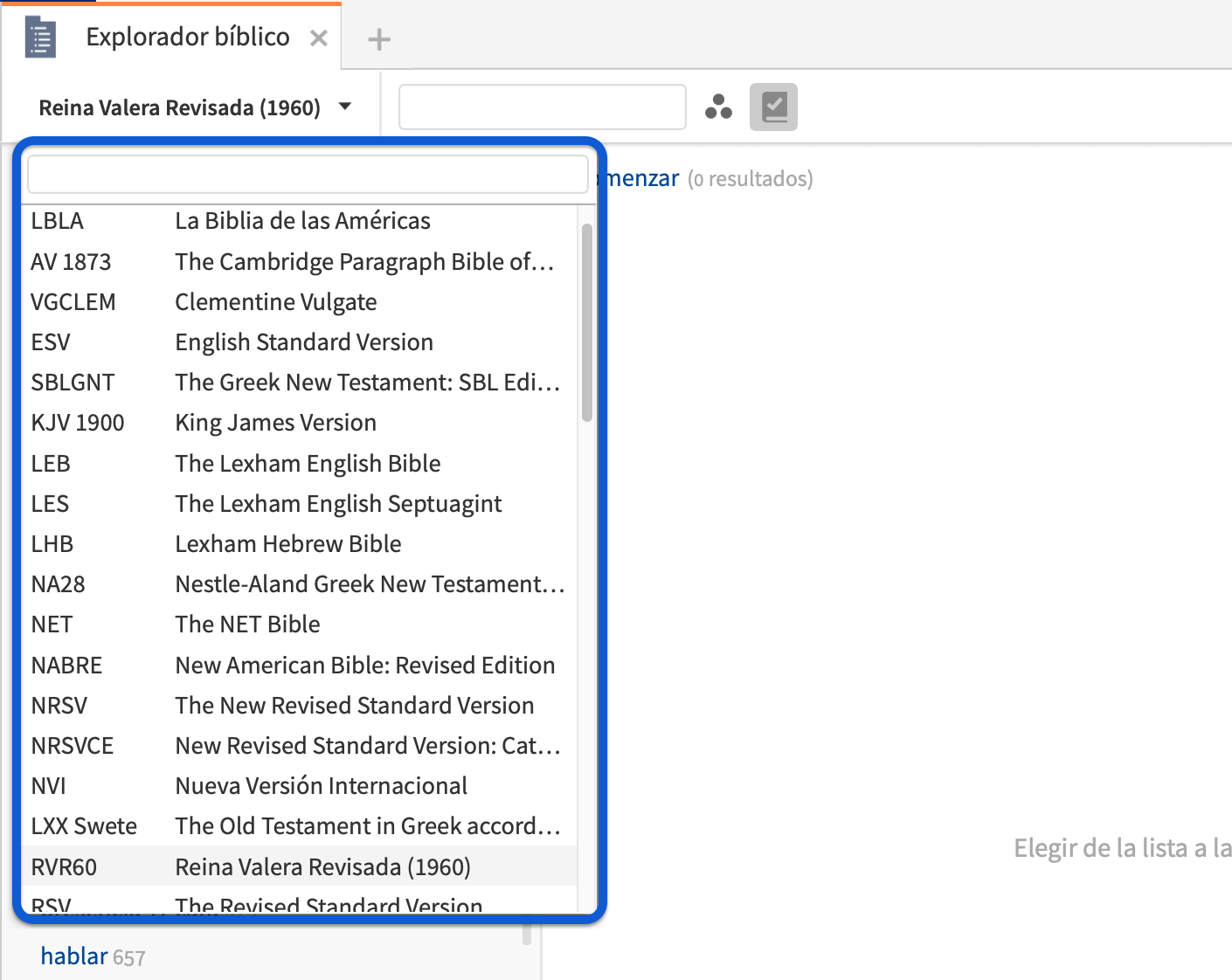
Task: Select LHB Lexham Hebrew Bible
Action: [299, 543]
